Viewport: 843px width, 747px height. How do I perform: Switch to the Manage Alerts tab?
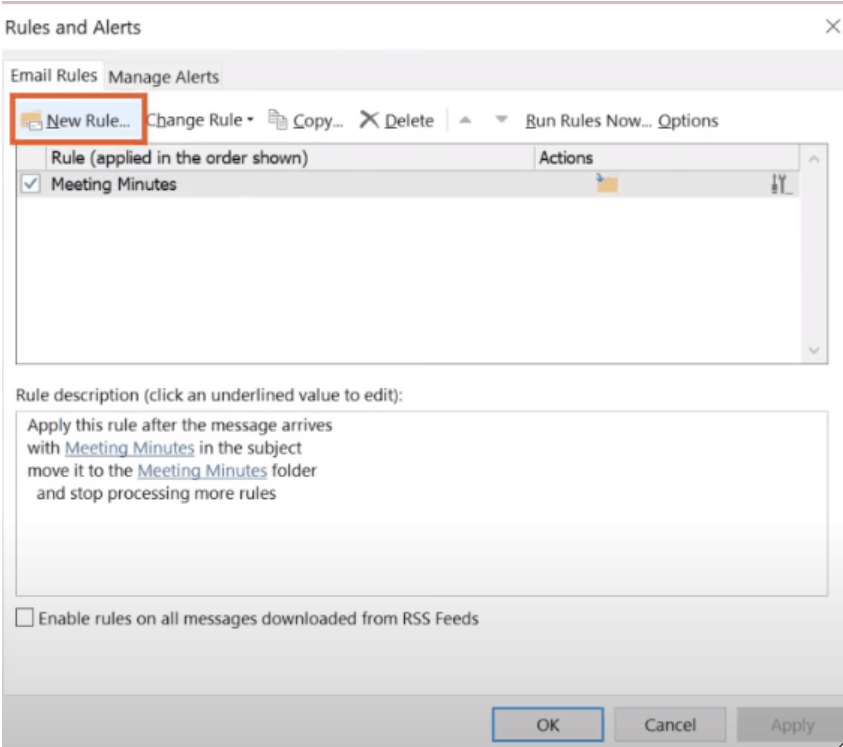[163, 77]
